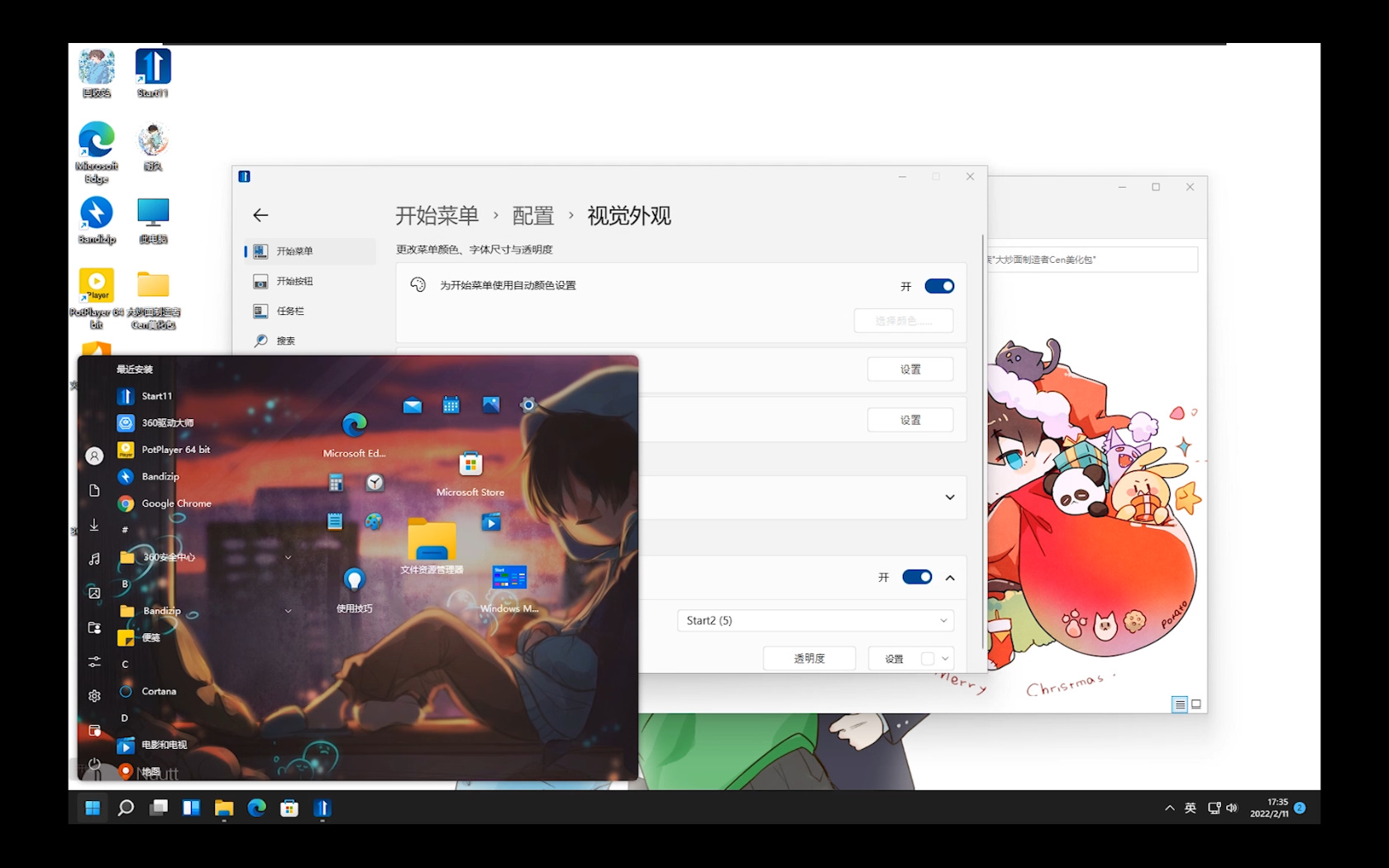Screen dimensions: 1389x868
Task: Click the 透明度 button
Action: click(809, 658)
